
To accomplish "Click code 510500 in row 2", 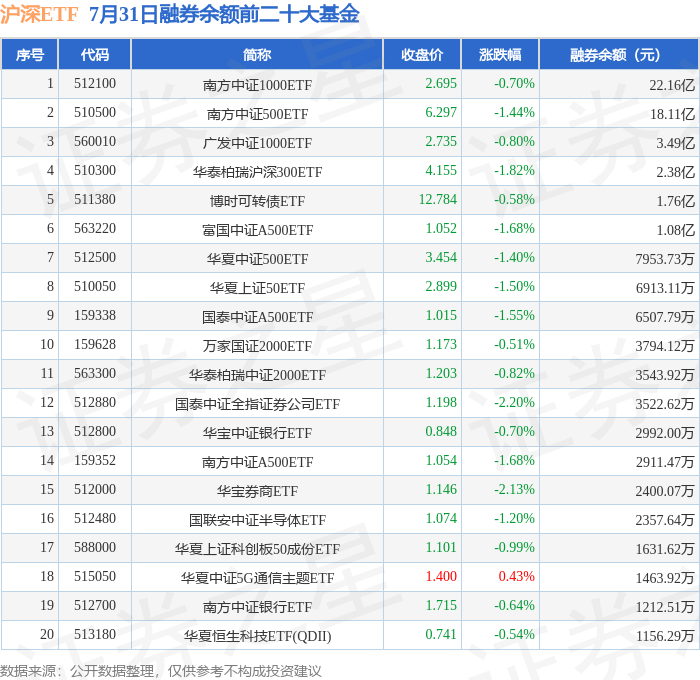I will [95, 112].
